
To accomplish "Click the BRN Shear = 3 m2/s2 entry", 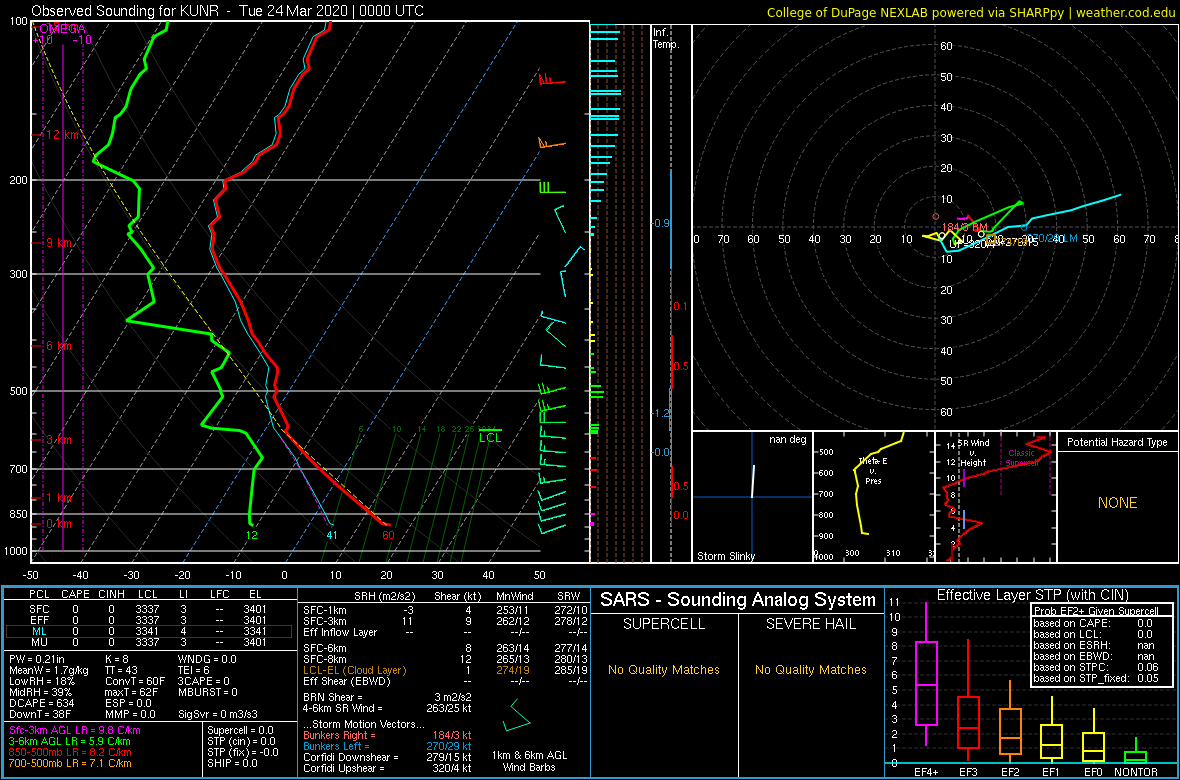I will pos(387,696).
